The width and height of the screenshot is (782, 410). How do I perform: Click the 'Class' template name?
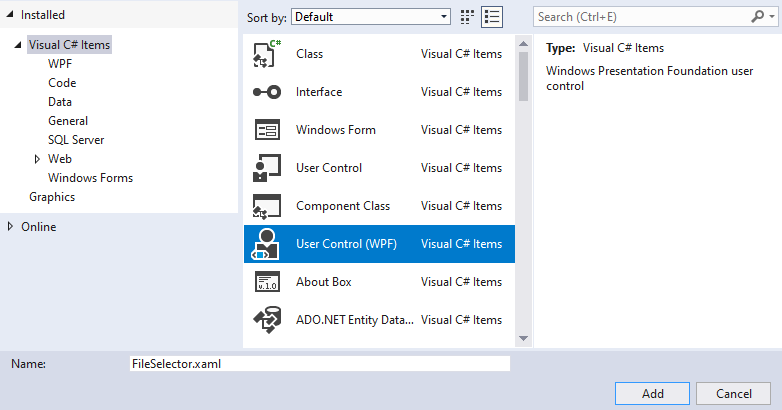pyautogui.click(x=309, y=54)
